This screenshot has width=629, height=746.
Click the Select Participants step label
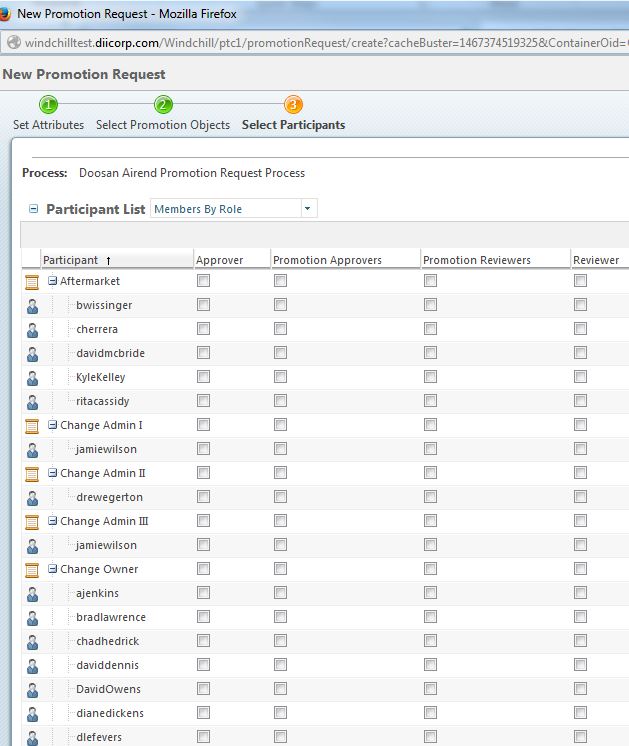(x=294, y=125)
